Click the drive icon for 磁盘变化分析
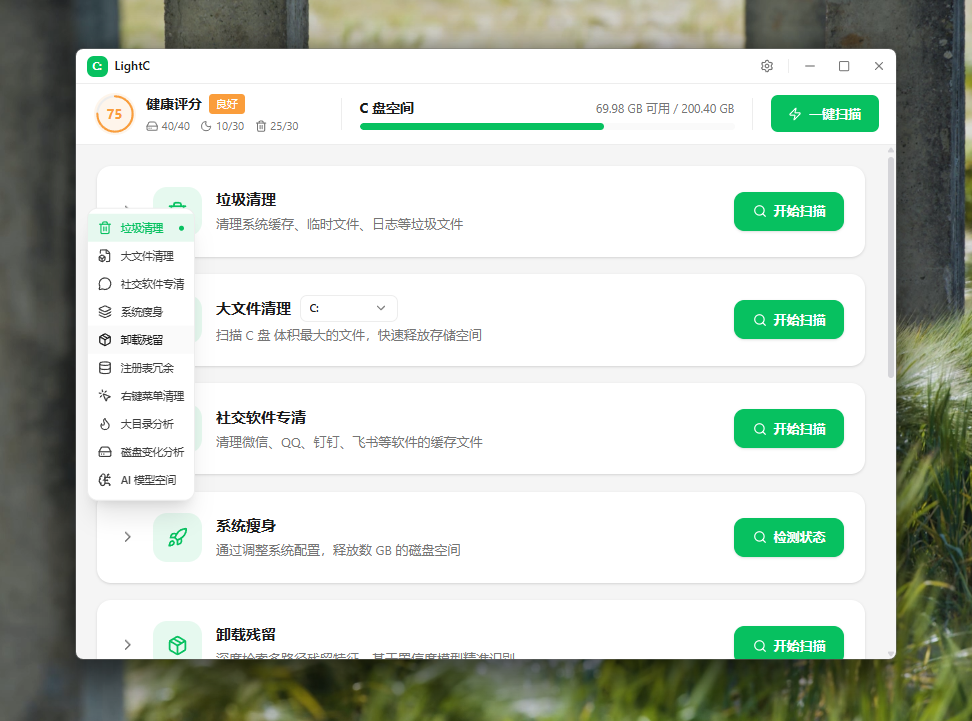The width and height of the screenshot is (972, 721). pos(105,452)
